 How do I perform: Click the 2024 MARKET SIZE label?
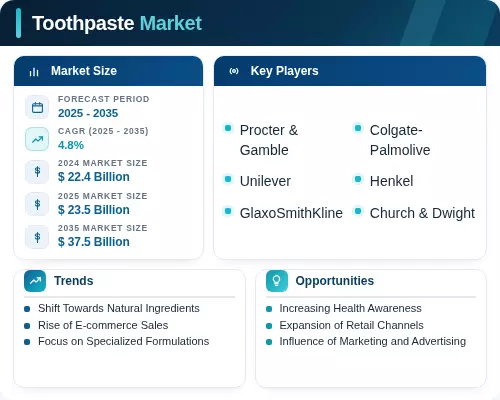[103, 163]
